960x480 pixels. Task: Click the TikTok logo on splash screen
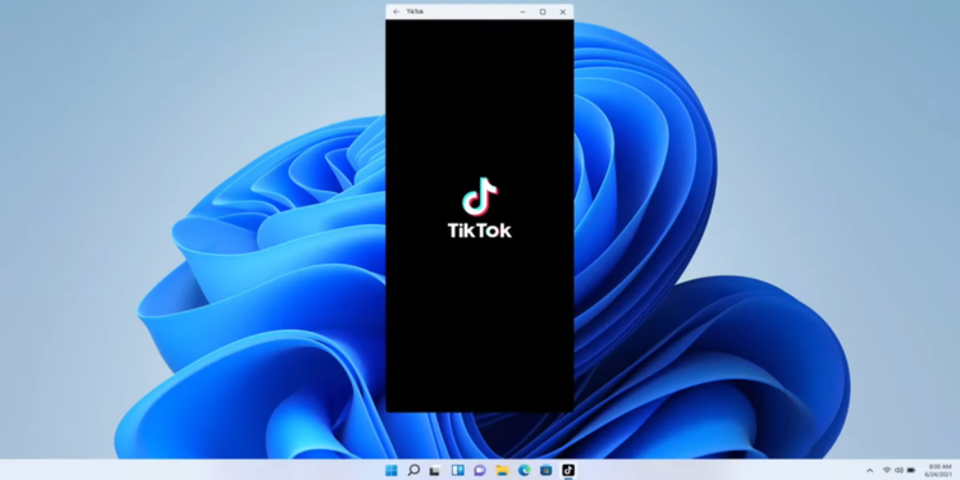pyautogui.click(x=479, y=208)
